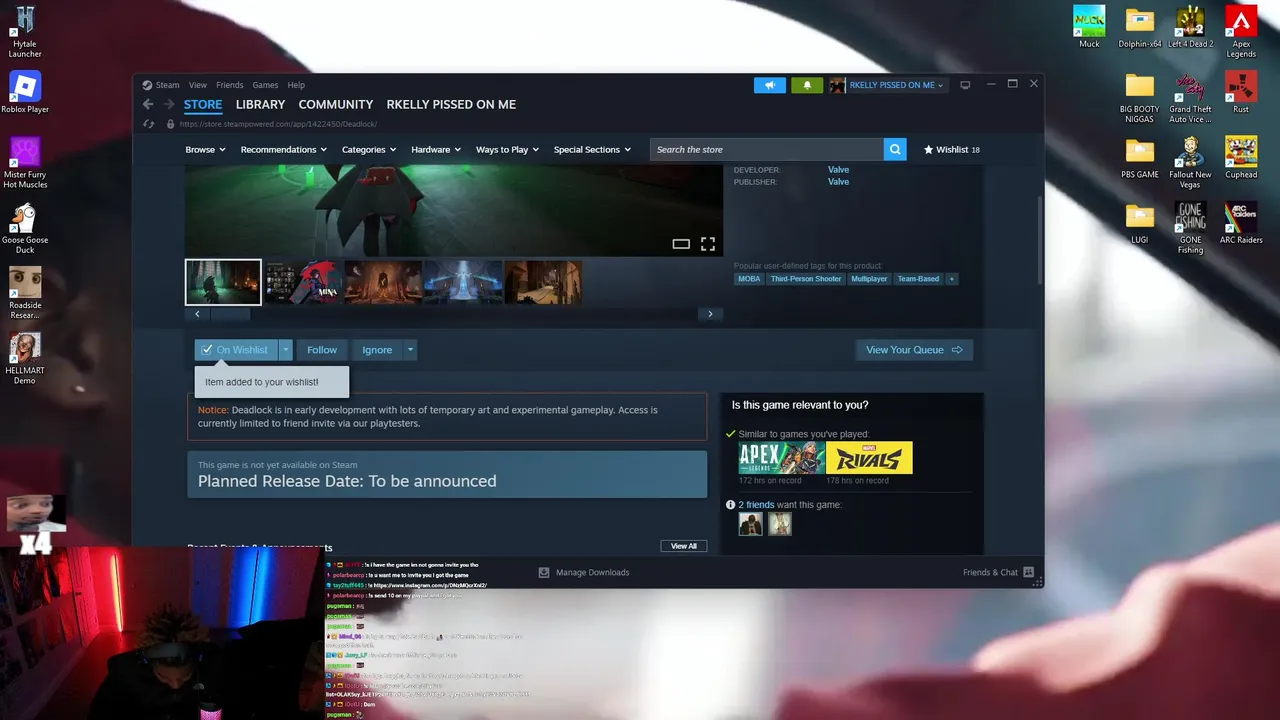This screenshot has width=1280, height=720.
Task: Click the MOBA tag
Action: coord(749,279)
